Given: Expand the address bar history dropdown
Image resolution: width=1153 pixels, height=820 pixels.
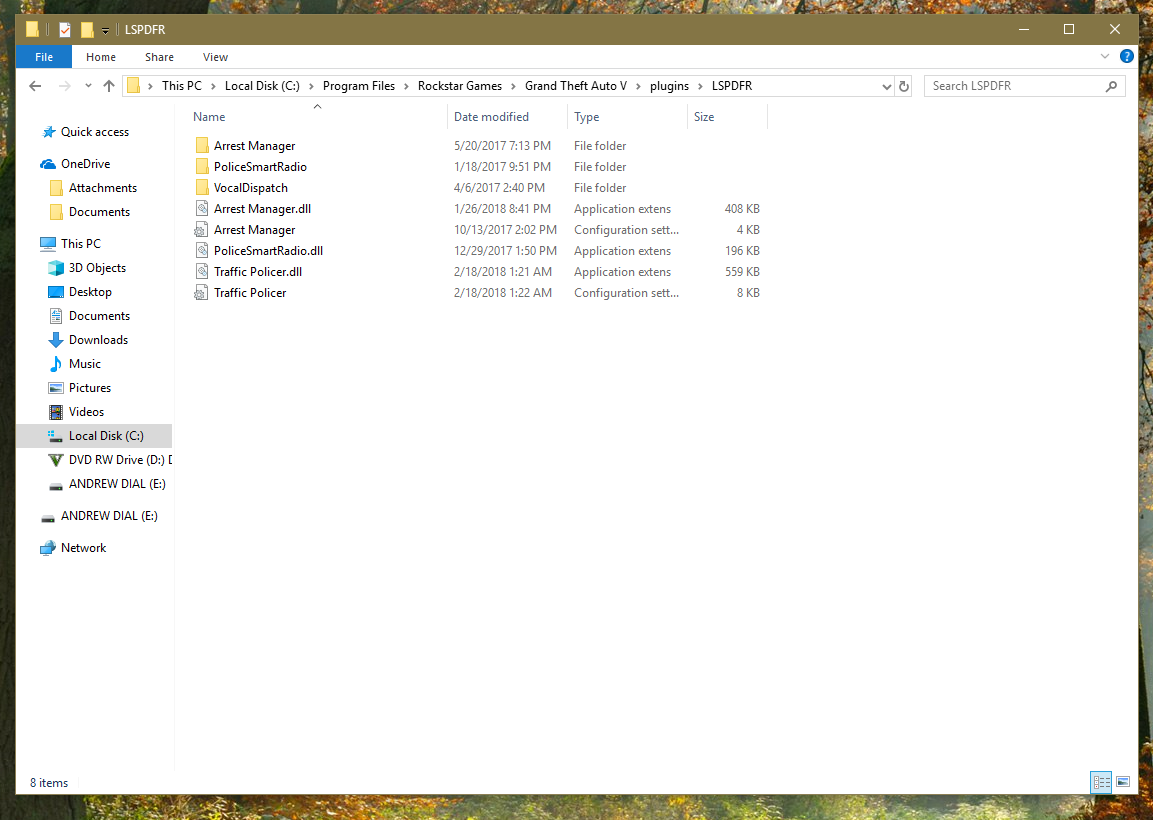Looking at the screenshot, I should point(886,86).
